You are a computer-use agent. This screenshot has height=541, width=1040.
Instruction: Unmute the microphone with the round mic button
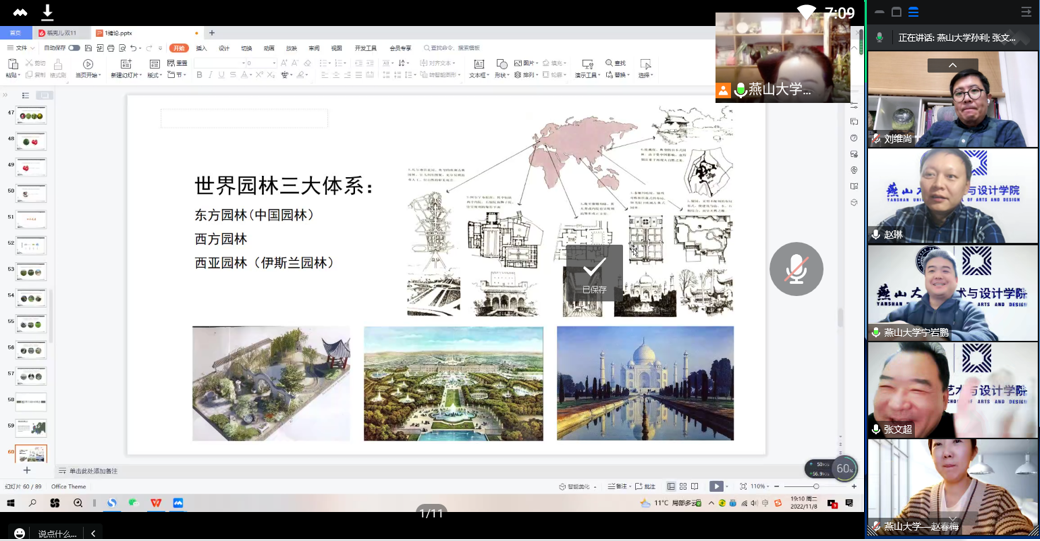point(796,269)
